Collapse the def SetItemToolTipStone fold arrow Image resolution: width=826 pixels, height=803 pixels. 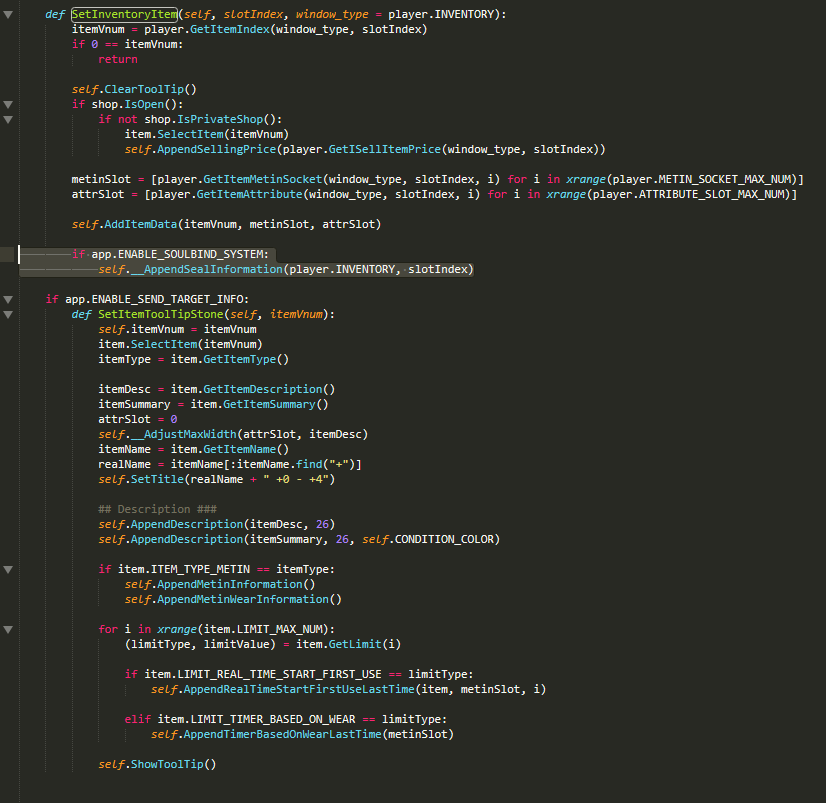click(8, 315)
